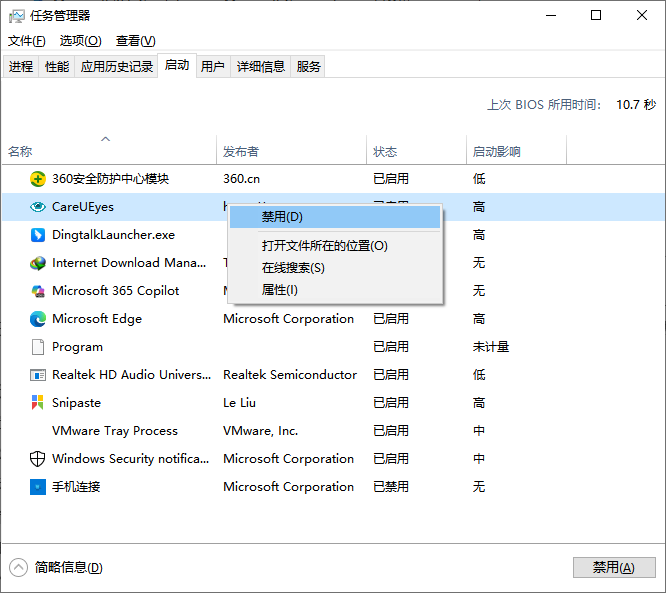Click the 10.7 秒 BIOS time value
Screen dimensions: 666x593
pos(636,104)
